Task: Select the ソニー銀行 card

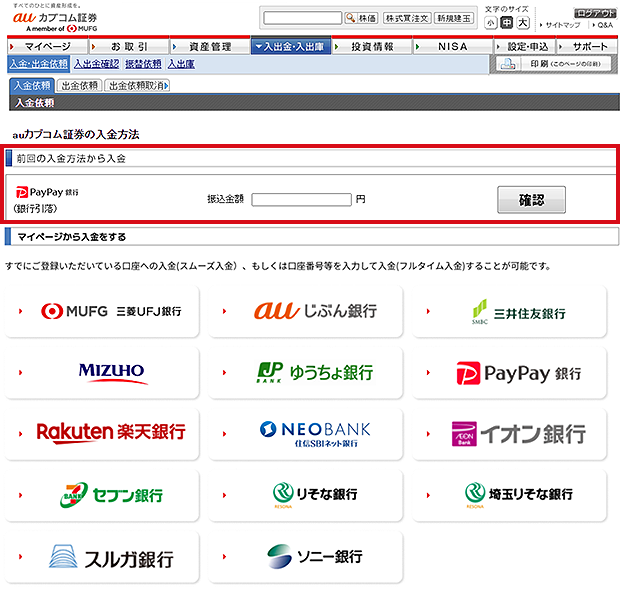Action: coord(306,556)
